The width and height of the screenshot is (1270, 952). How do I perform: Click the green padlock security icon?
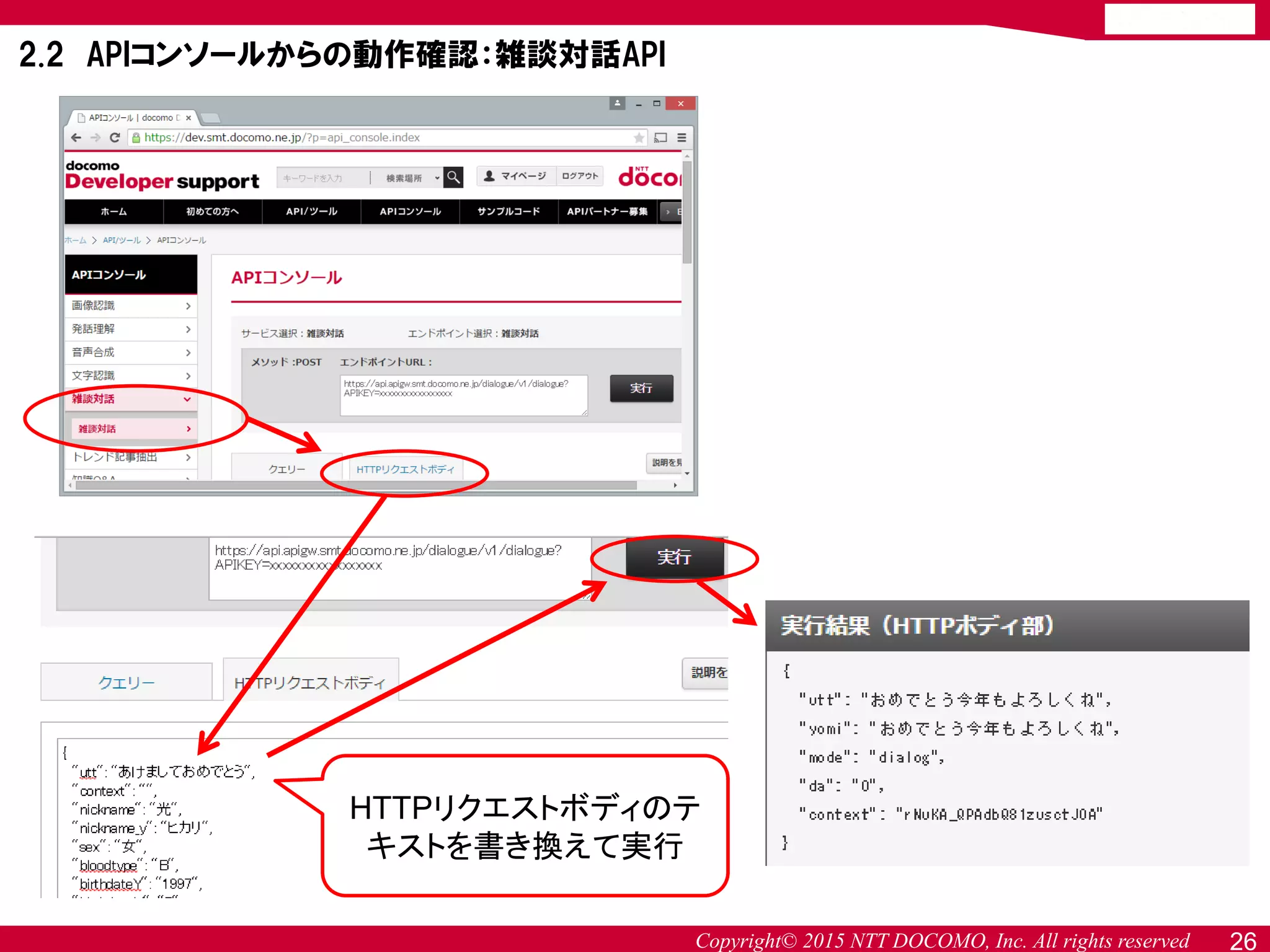pyautogui.click(x=136, y=138)
